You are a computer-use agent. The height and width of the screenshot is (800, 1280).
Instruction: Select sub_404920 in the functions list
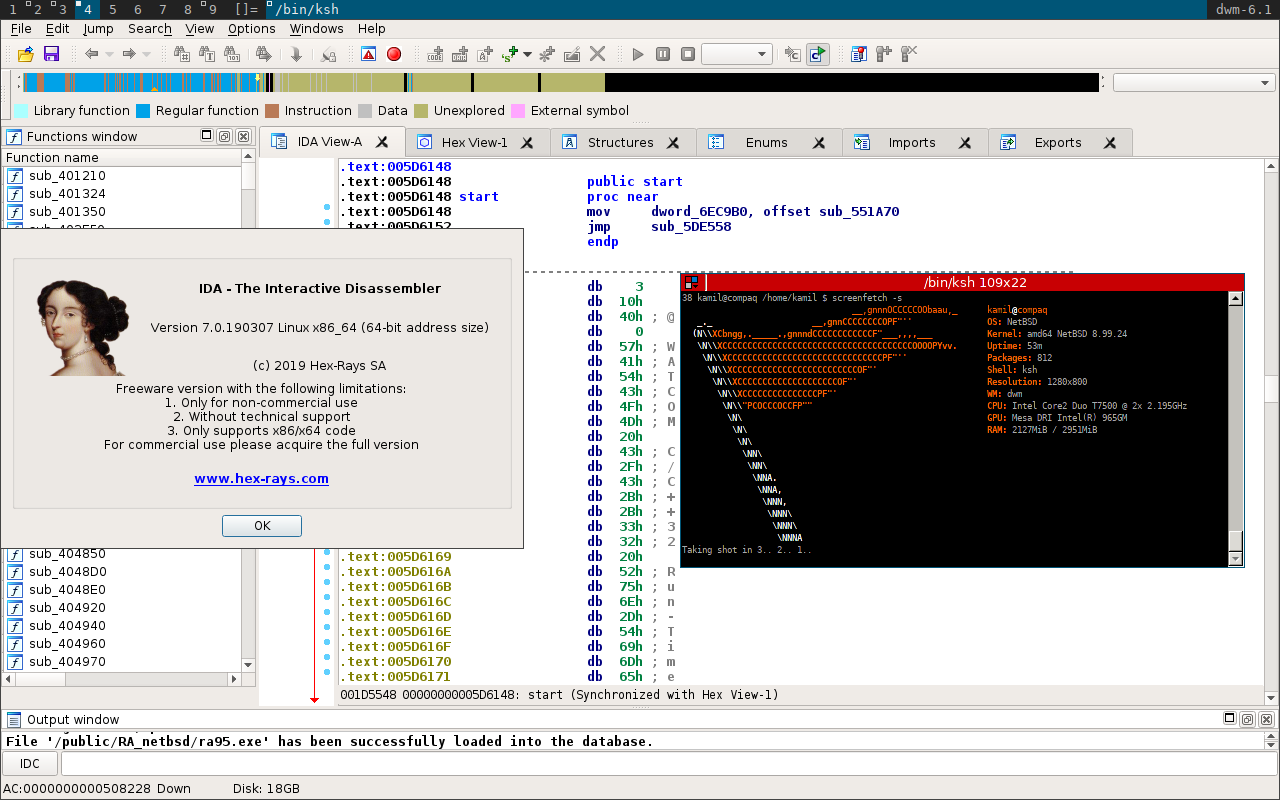tap(67, 607)
